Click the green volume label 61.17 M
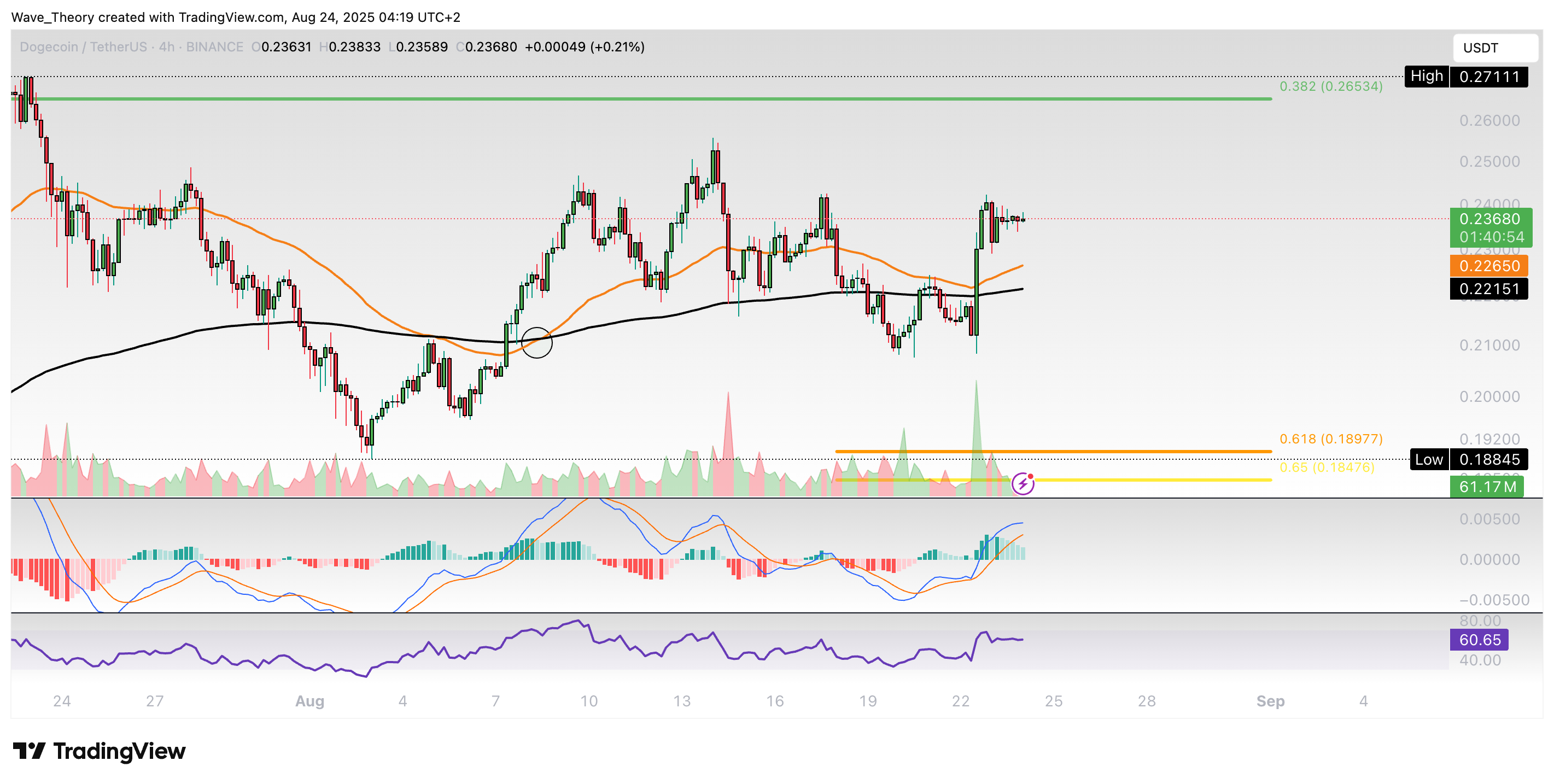Viewport: 1554px width, 784px height. pyautogui.click(x=1486, y=487)
